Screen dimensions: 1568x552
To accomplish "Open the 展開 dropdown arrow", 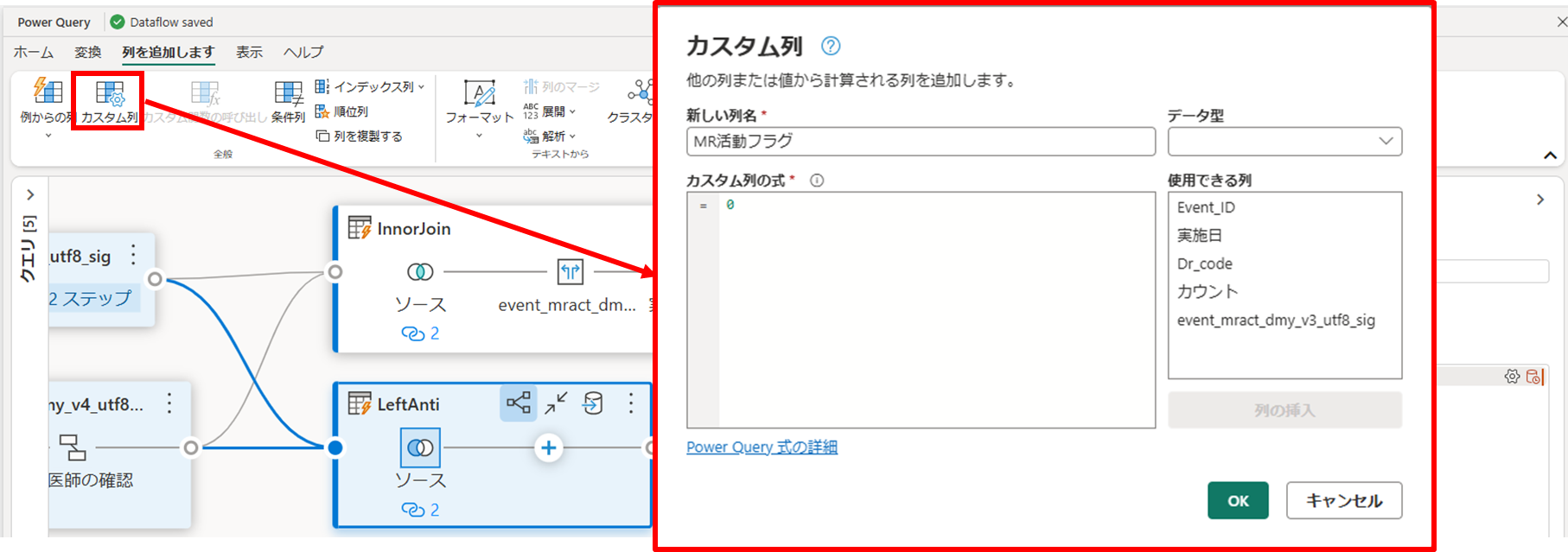I will [x=571, y=111].
